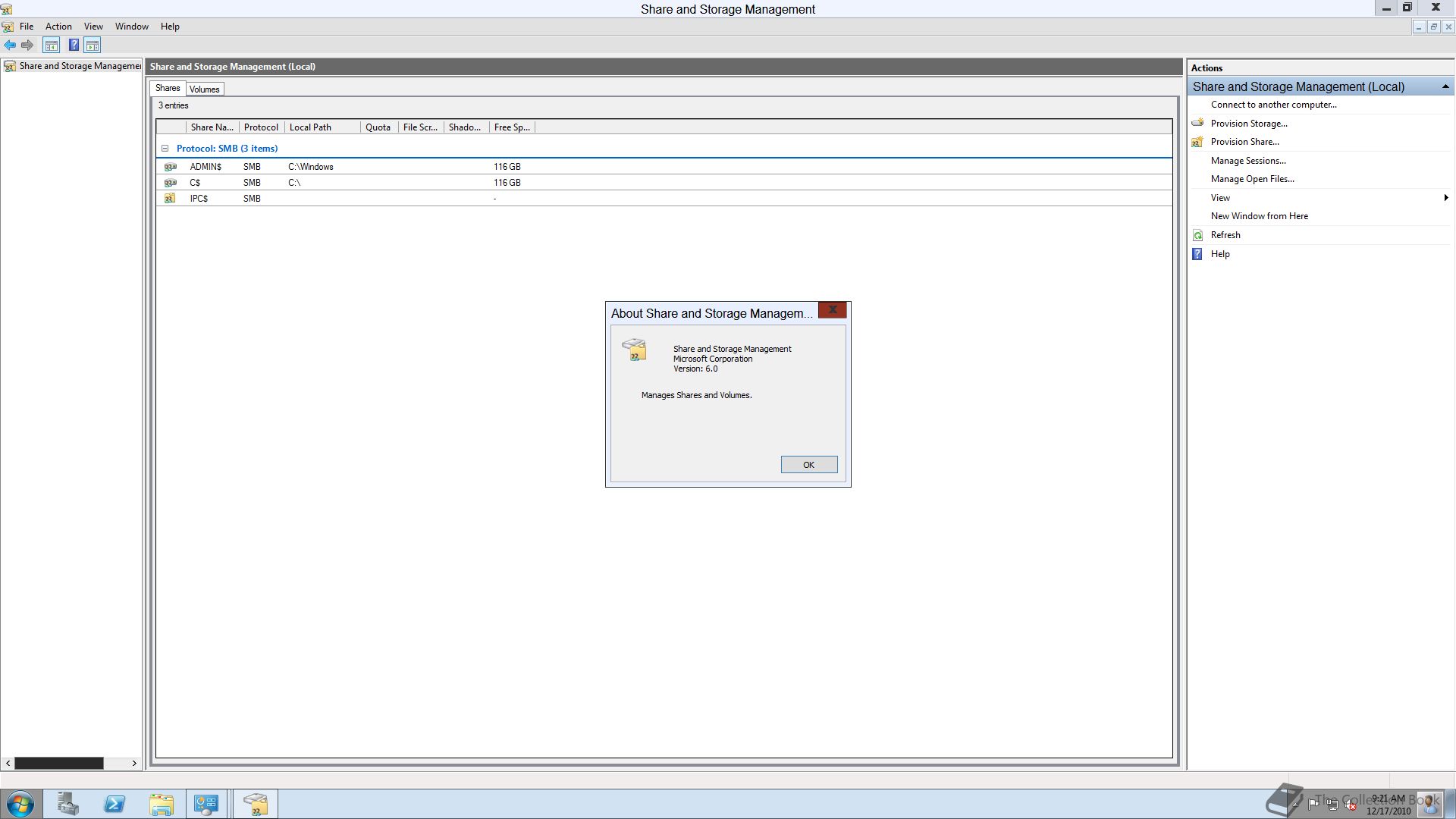Click Provision Share action link
The height and width of the screenshot is (819, 1456).
[1244, 142]
